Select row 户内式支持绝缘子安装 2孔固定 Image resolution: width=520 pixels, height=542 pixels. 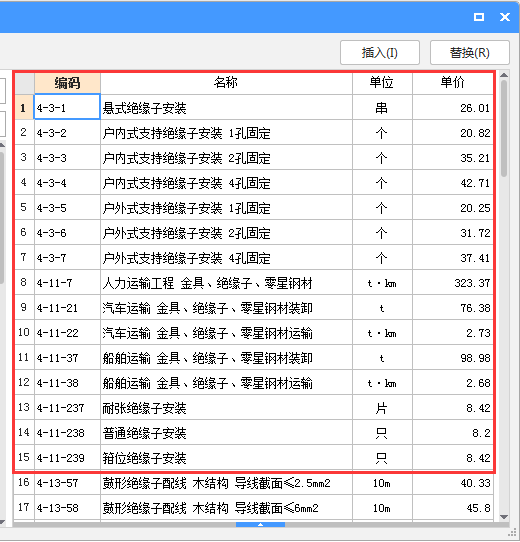(254, 158)
